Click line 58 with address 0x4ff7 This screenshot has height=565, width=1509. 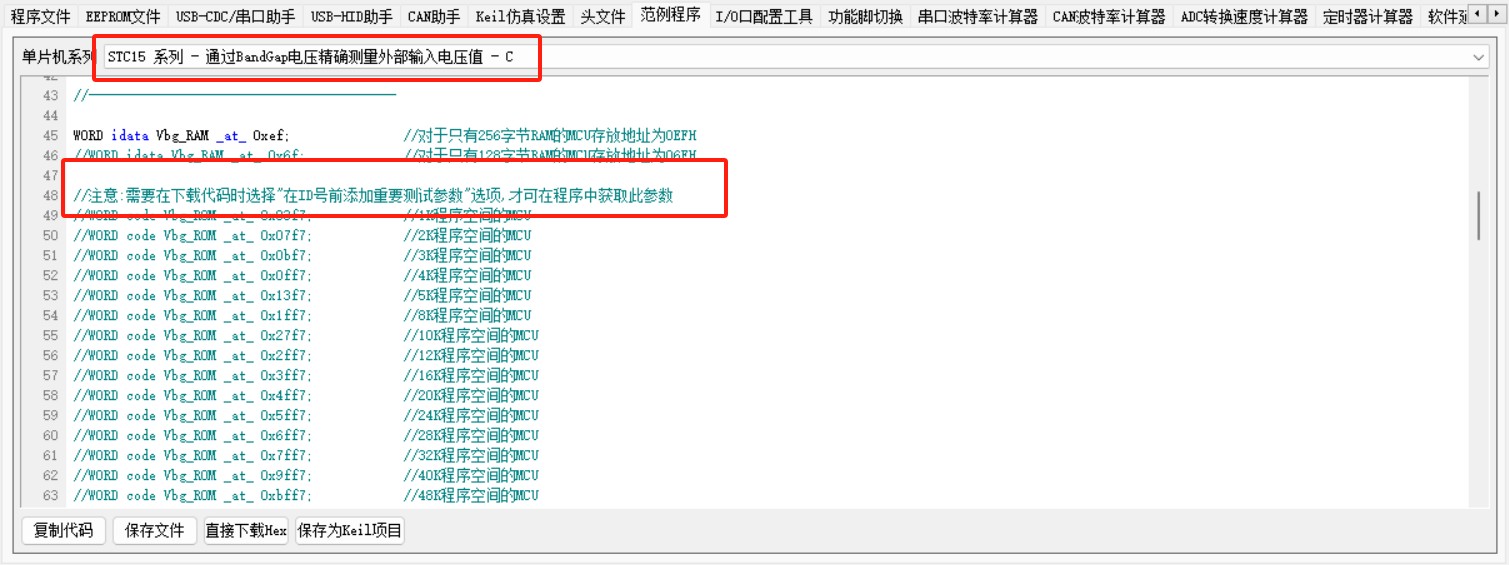pos(192,395)
